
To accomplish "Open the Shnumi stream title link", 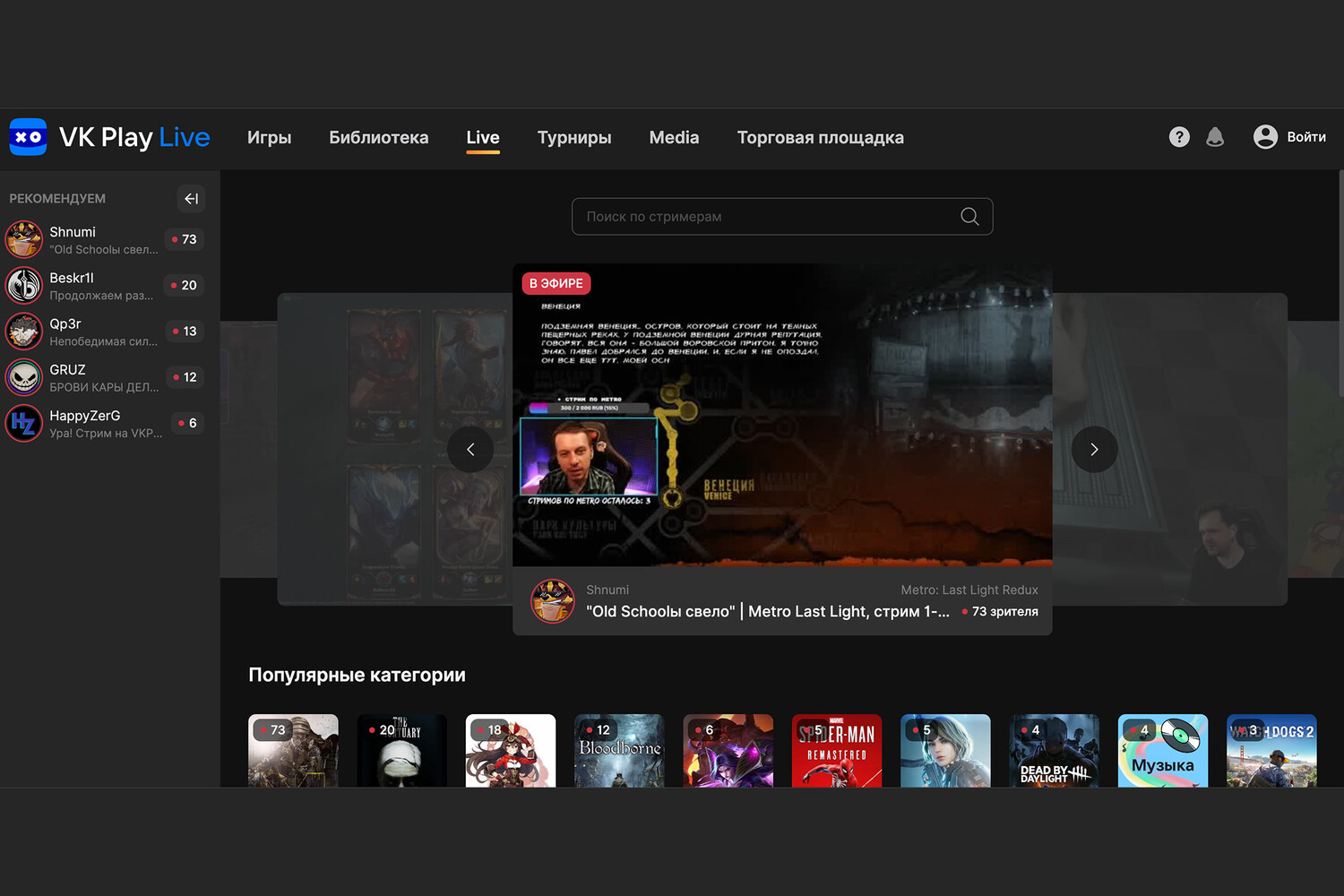I will (x=767, y=612).
